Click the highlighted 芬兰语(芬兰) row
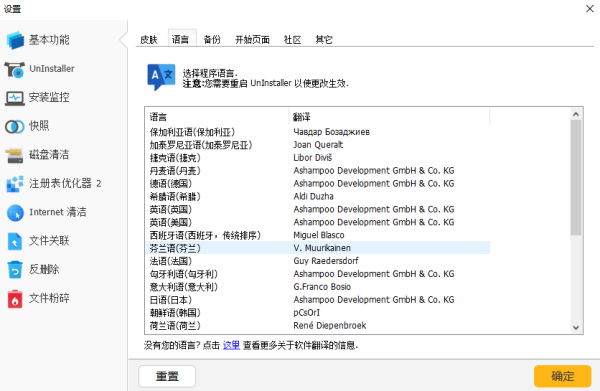 [x=318, y=248]
